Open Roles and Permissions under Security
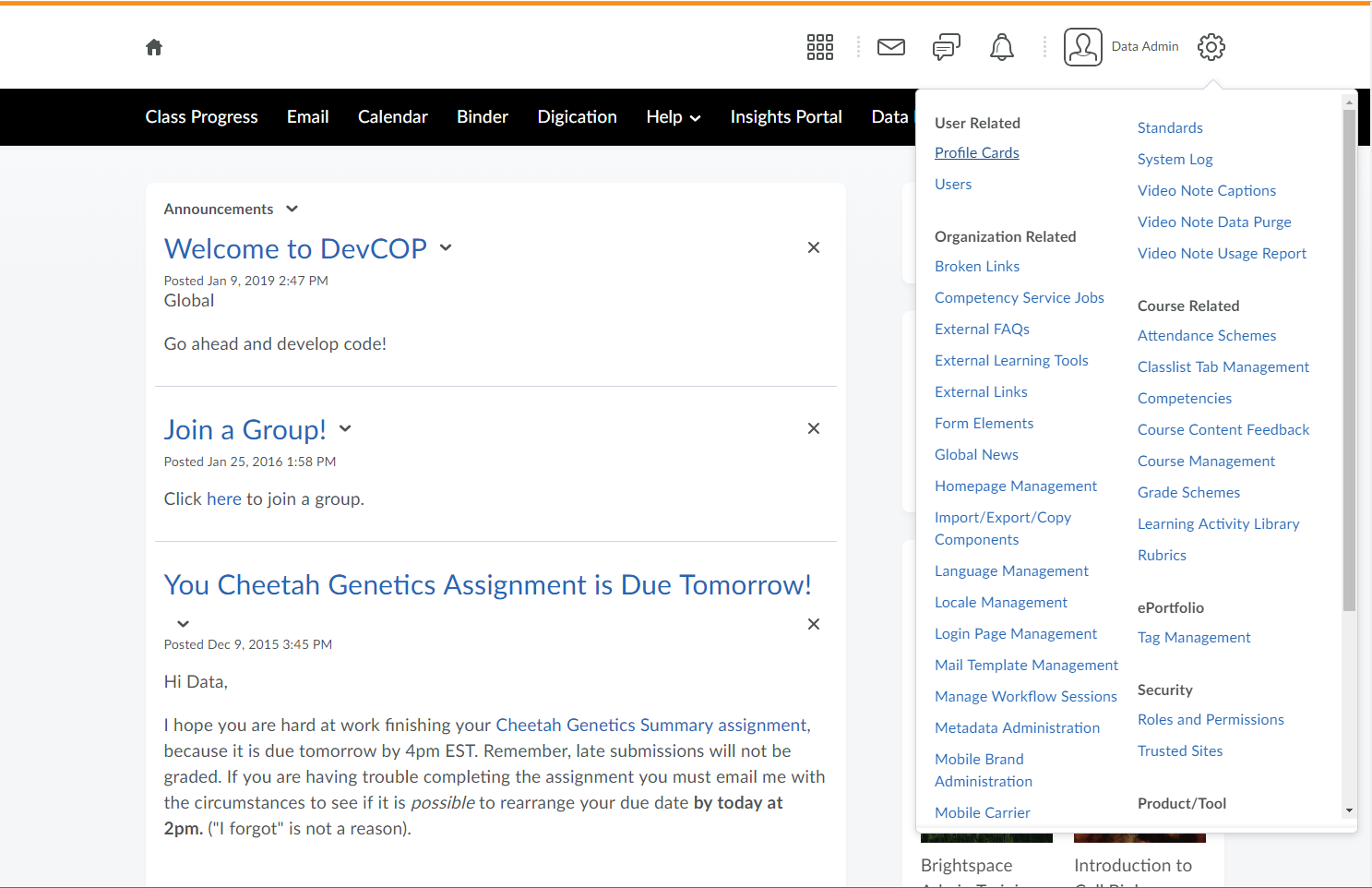The height and width of the screenshot is (888, 1372). pos(1210,720)
